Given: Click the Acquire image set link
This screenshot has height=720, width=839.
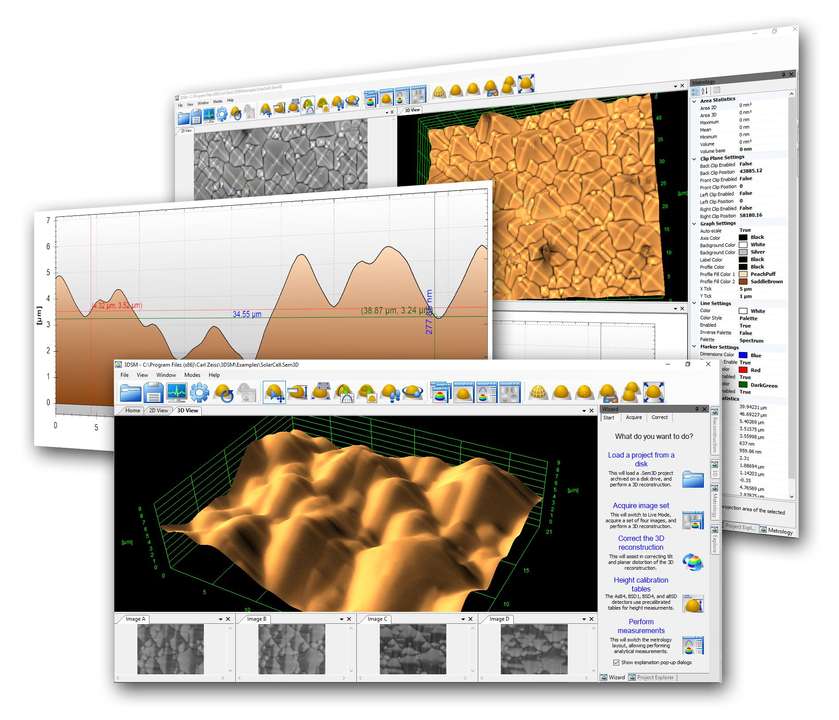Looking at the screenshot, I should (x=641, y=505).
